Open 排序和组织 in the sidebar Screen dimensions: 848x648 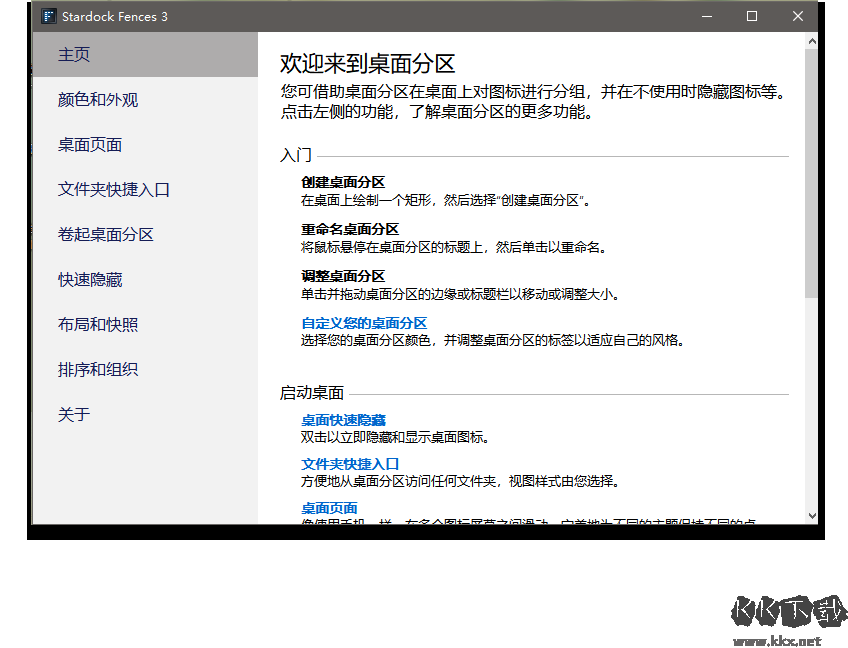pyautogui.click(x=98, y=370)
